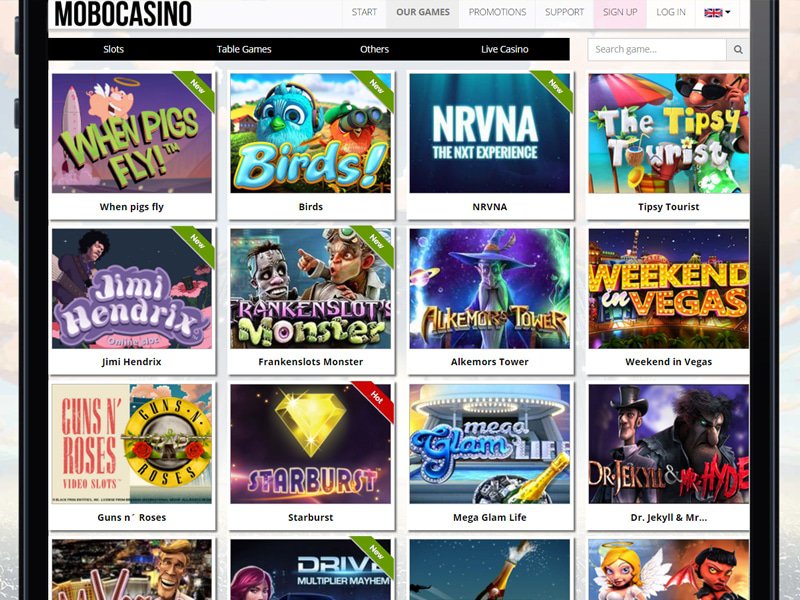
Task: Click the Alkemors Tower title link
Action: point(489,362)
